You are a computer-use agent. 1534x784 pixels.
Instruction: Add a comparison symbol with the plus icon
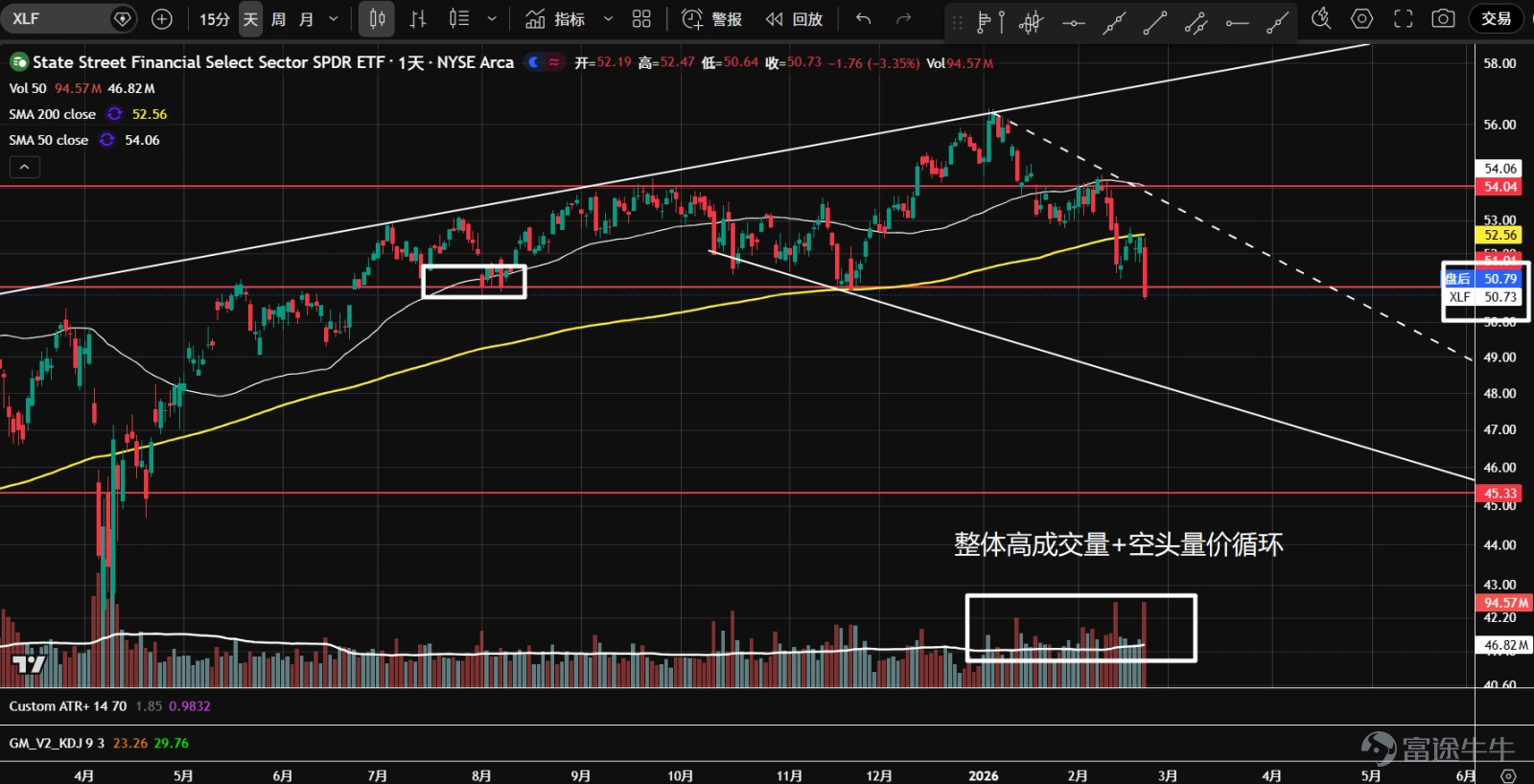click(x=162, y=18)
